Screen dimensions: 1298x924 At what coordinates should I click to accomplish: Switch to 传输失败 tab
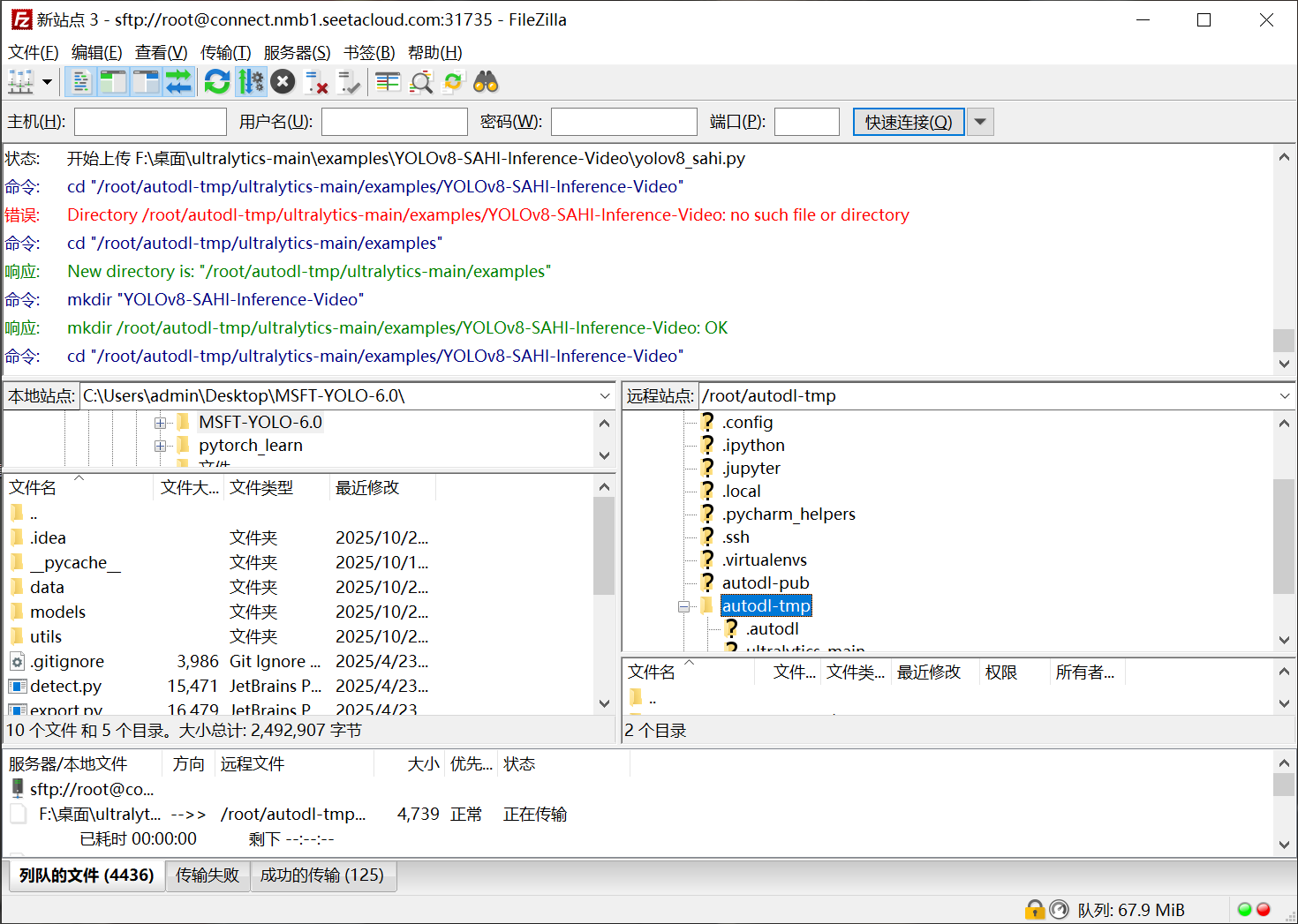(x=208, y=875)
